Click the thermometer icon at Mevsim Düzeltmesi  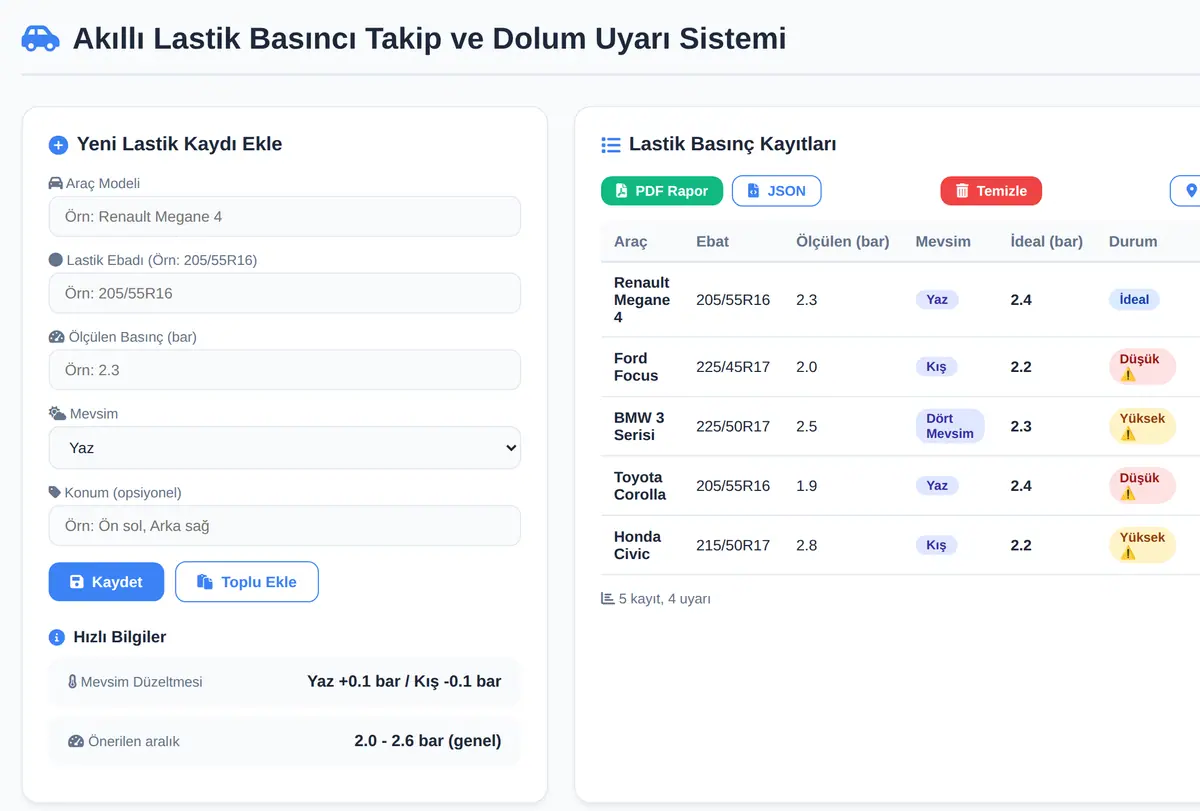[x=72, y=682]
